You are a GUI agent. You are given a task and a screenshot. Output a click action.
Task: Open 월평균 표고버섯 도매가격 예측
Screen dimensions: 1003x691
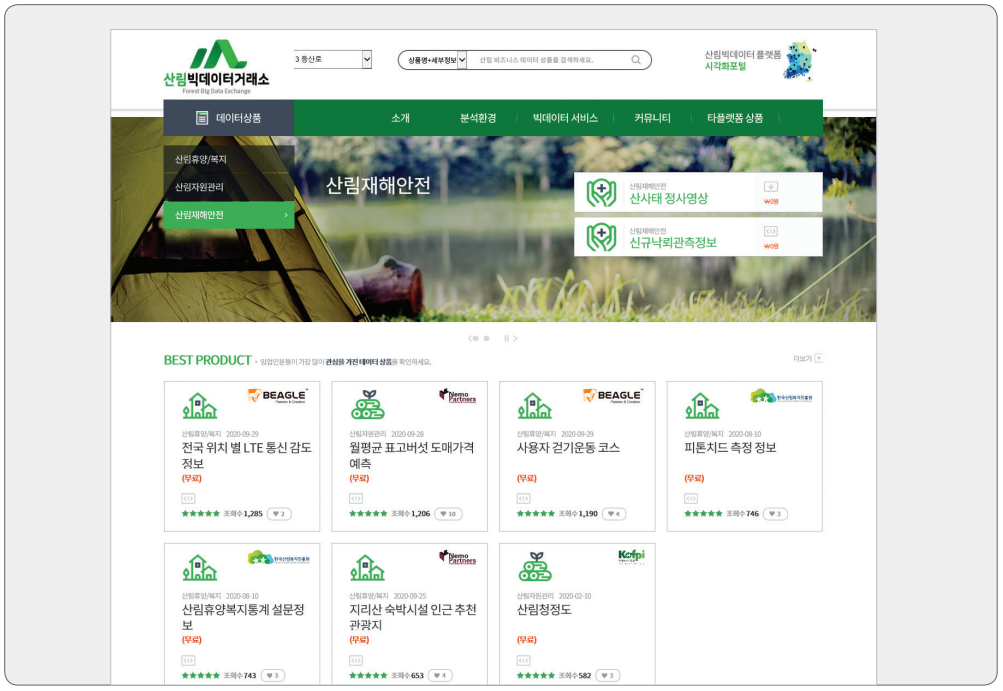411,456
